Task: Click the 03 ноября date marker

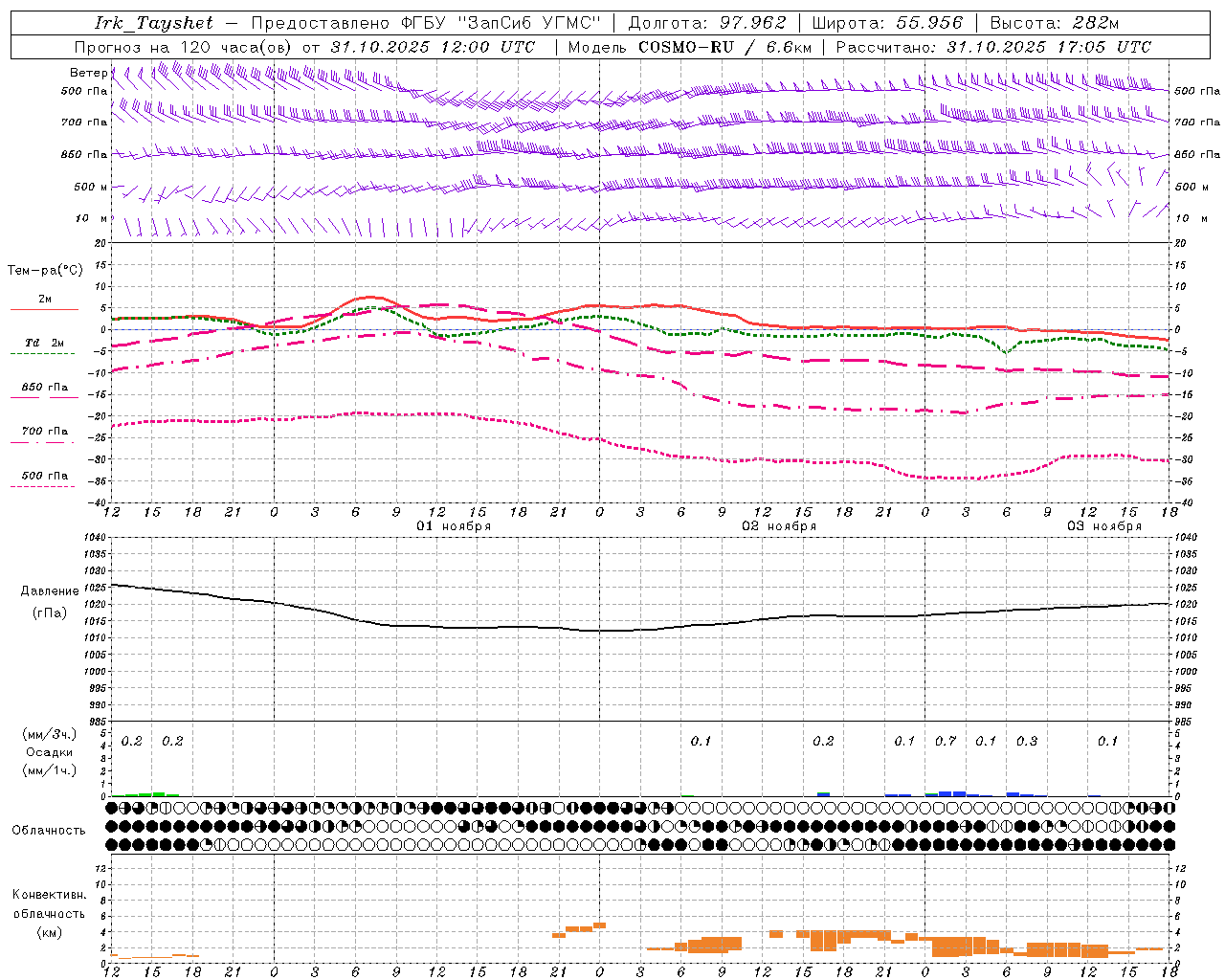Action: [1104, 526]
